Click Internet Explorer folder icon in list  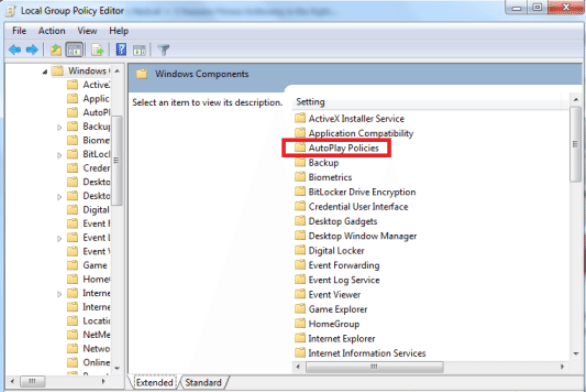pos(300,338)
